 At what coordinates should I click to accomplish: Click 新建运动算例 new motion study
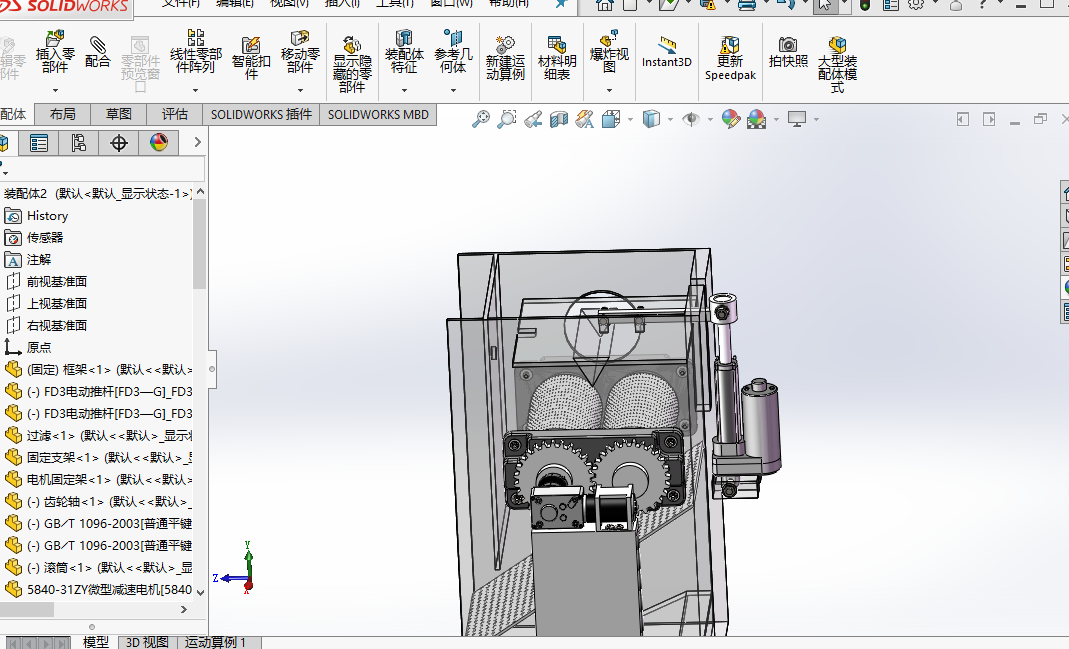pos(505,58)
